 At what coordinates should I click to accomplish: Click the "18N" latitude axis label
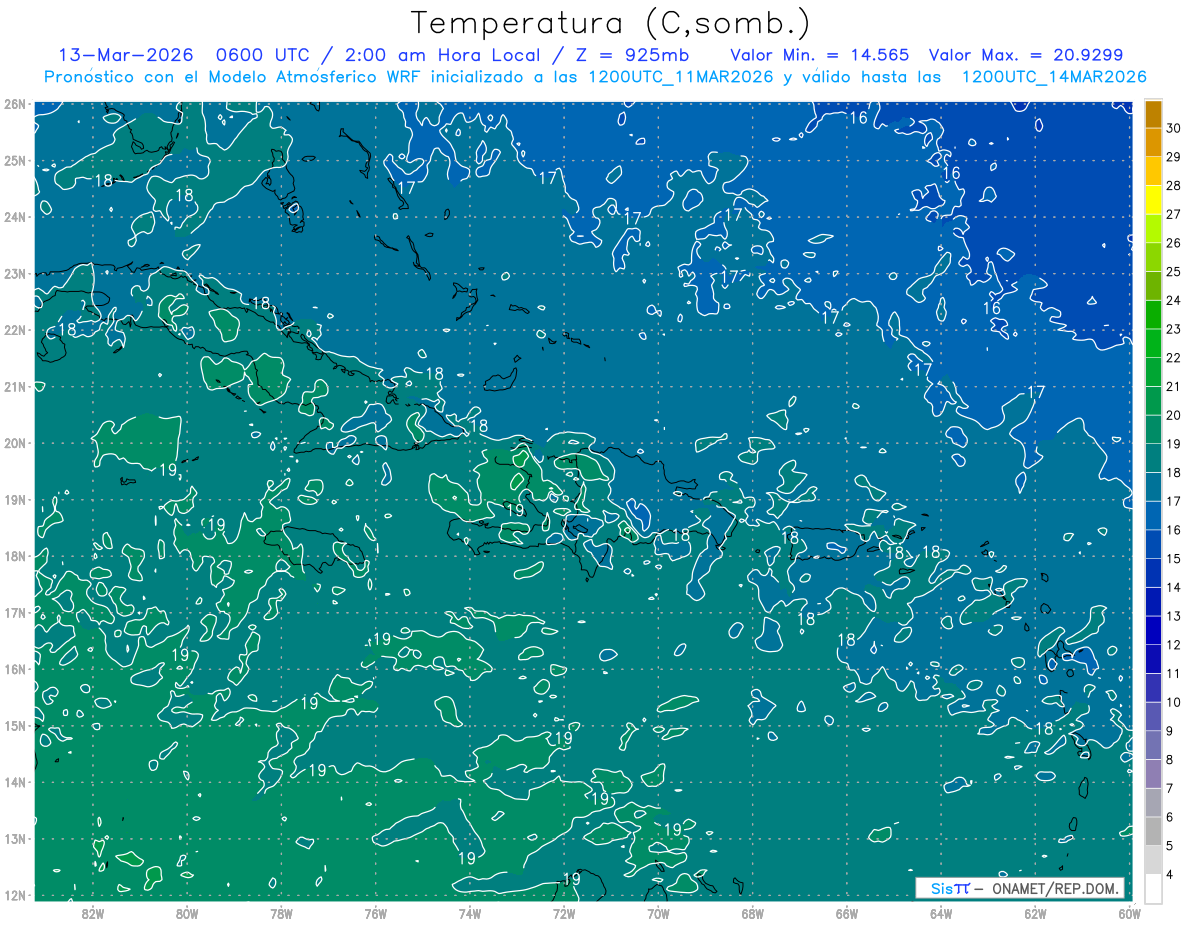pos(14,556)
